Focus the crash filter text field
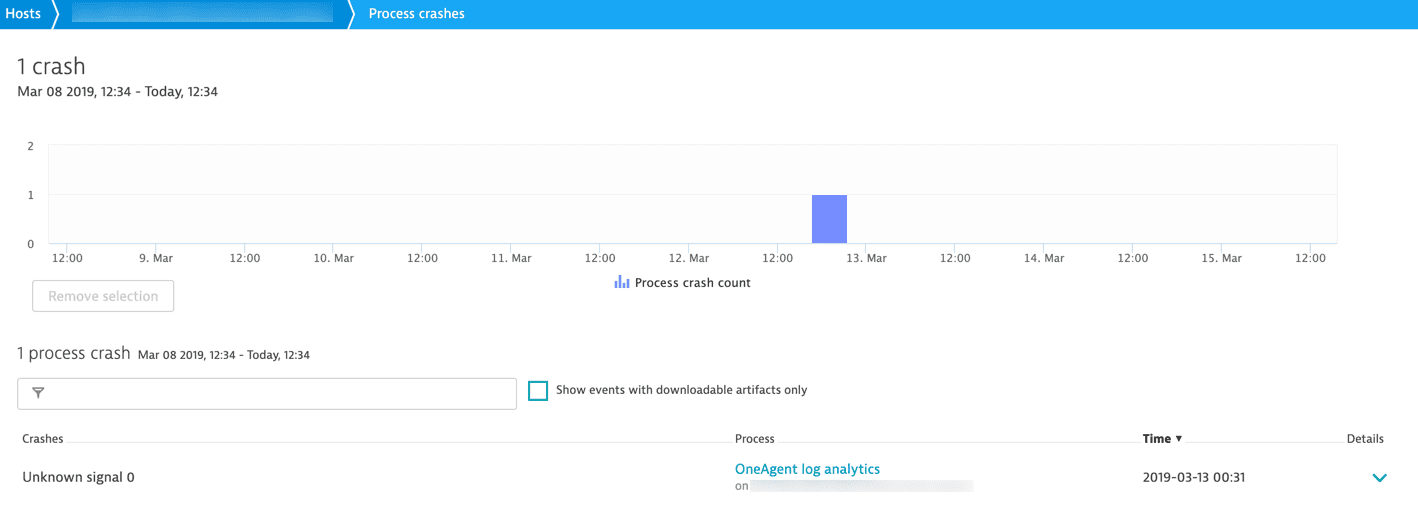The width and height of the screenshot is (1418, 509). (x=280, y=394)
